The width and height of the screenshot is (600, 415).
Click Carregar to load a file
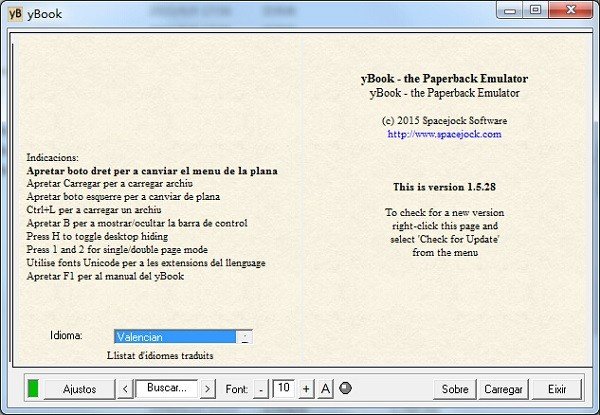tap(503, 389)
